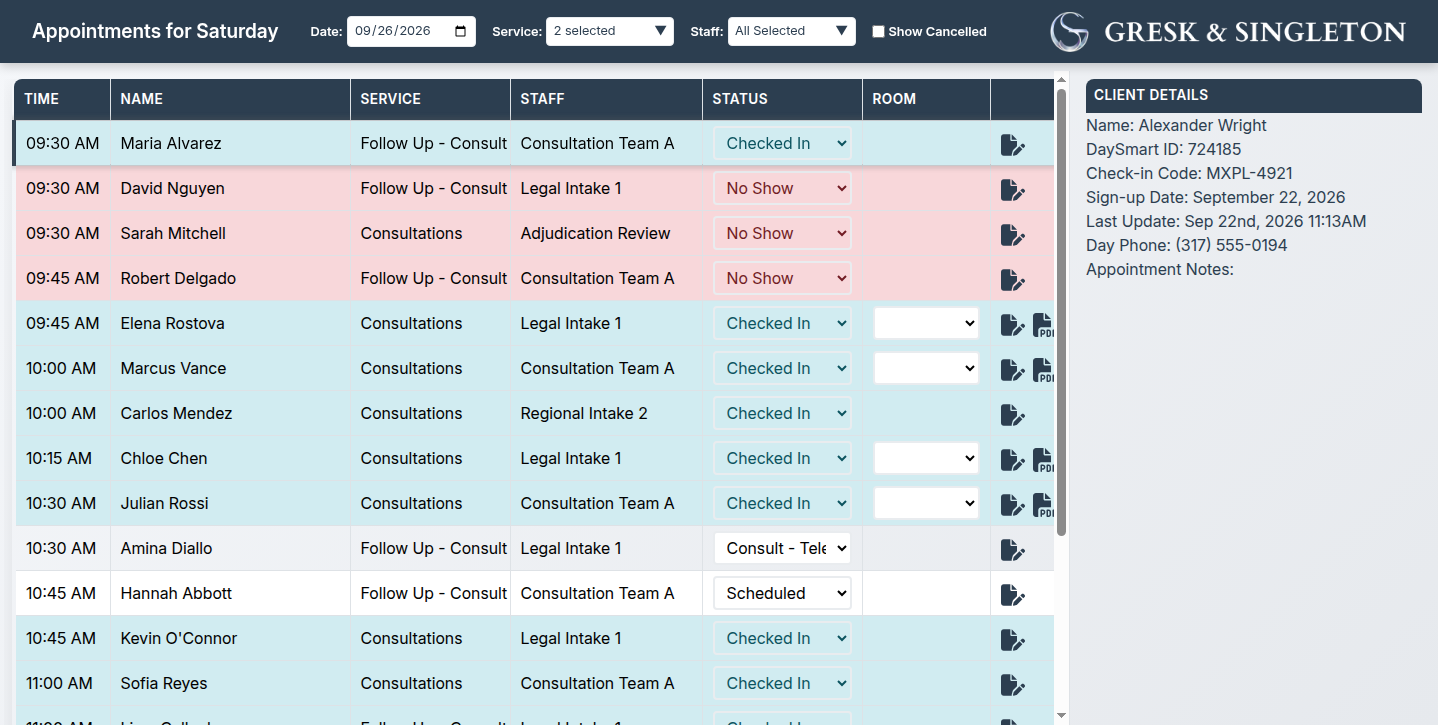
Task: Open edit icon for Robert Delgado
Action: [x=1013, y=279]
